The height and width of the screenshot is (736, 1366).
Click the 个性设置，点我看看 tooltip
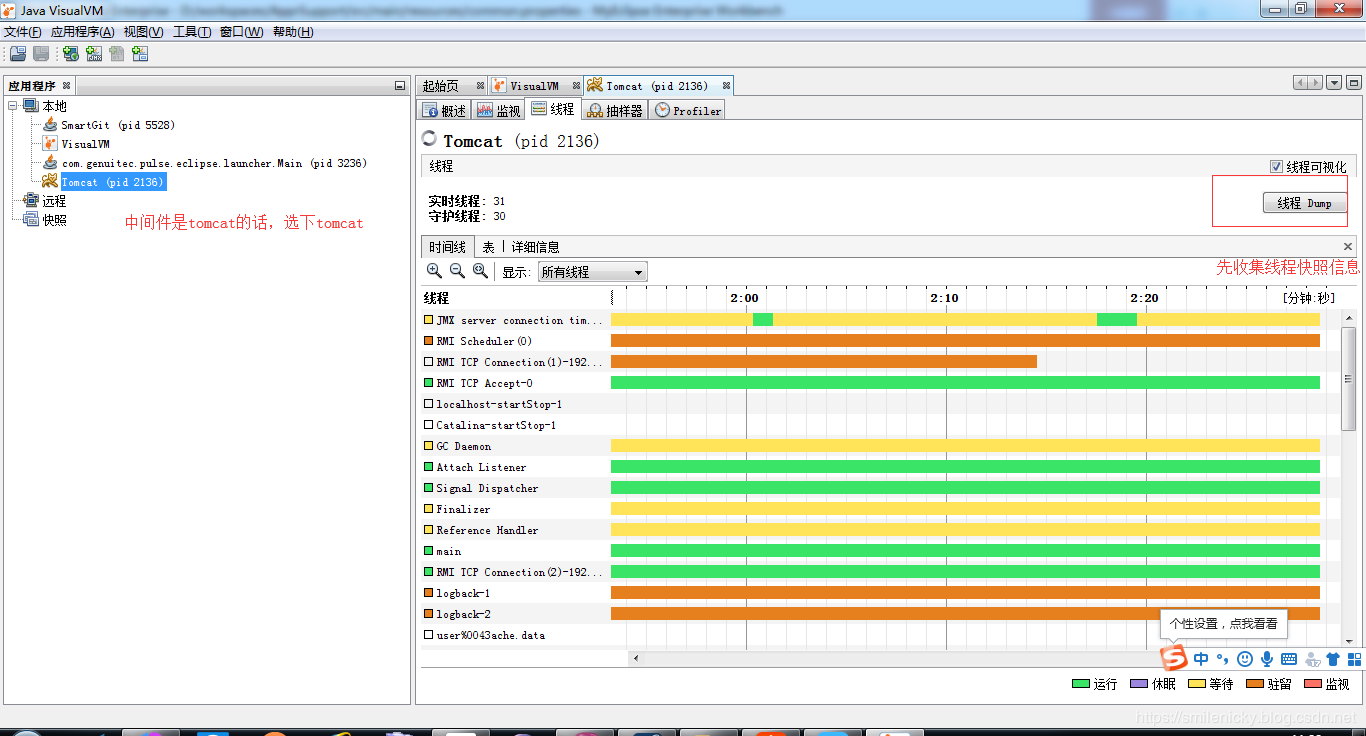tap(1223, 623)
